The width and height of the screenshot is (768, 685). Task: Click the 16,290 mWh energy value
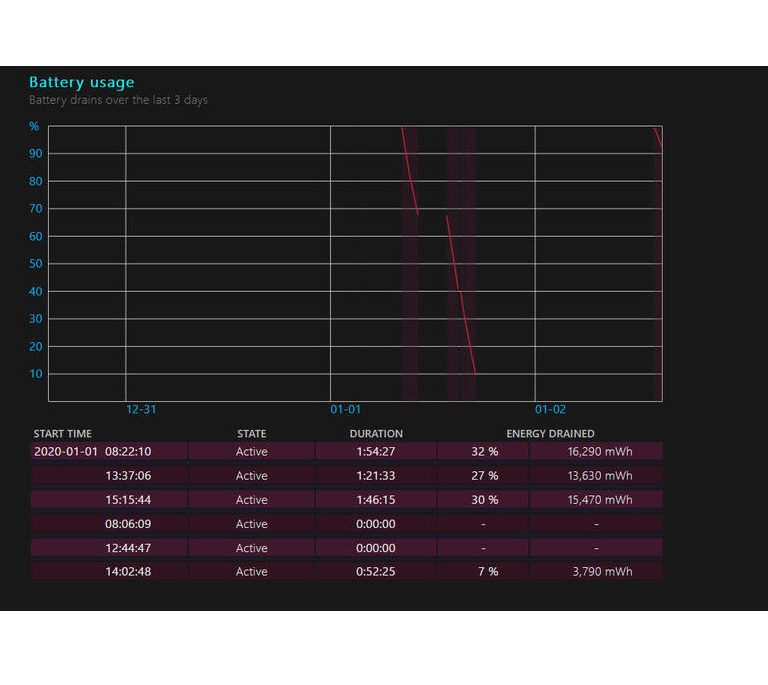pyautogui.click(x=600, y=451)
